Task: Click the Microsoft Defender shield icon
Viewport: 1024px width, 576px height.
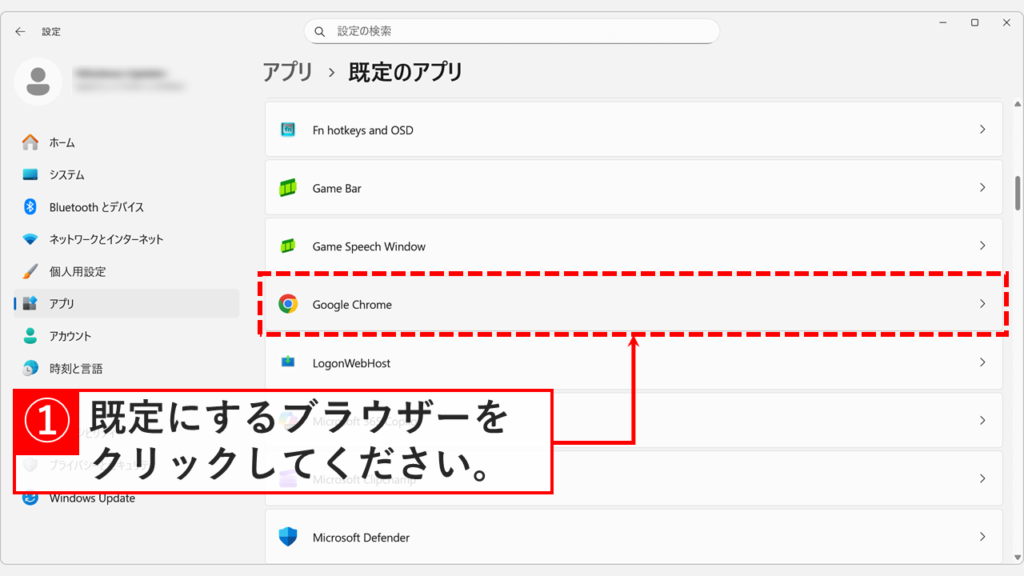Action: click(290, 537)
